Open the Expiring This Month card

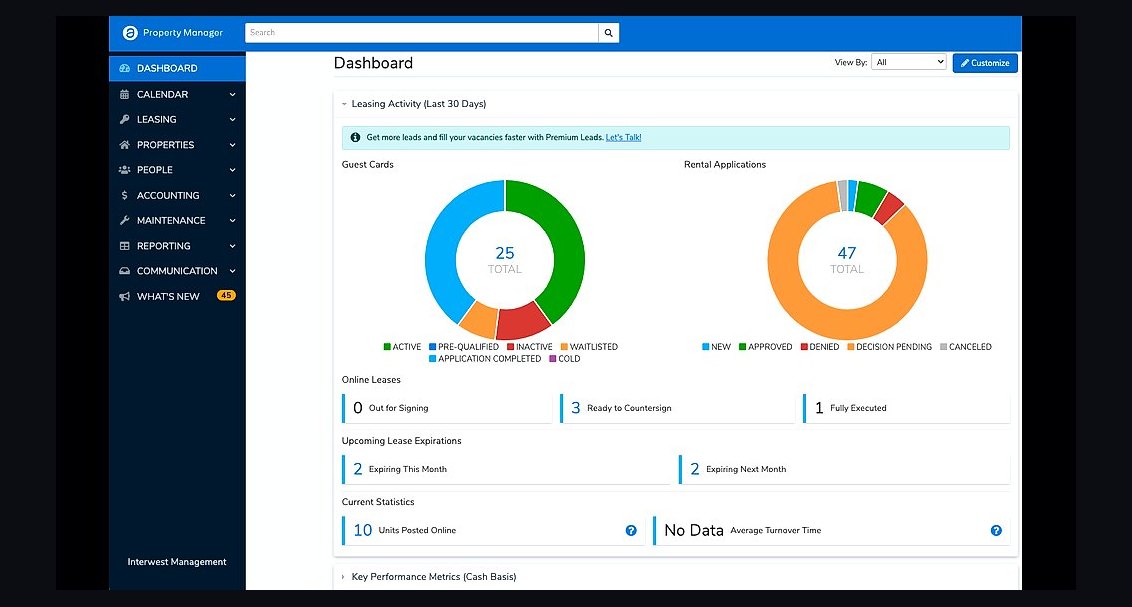pyautogui.click(x=506, y=469)
